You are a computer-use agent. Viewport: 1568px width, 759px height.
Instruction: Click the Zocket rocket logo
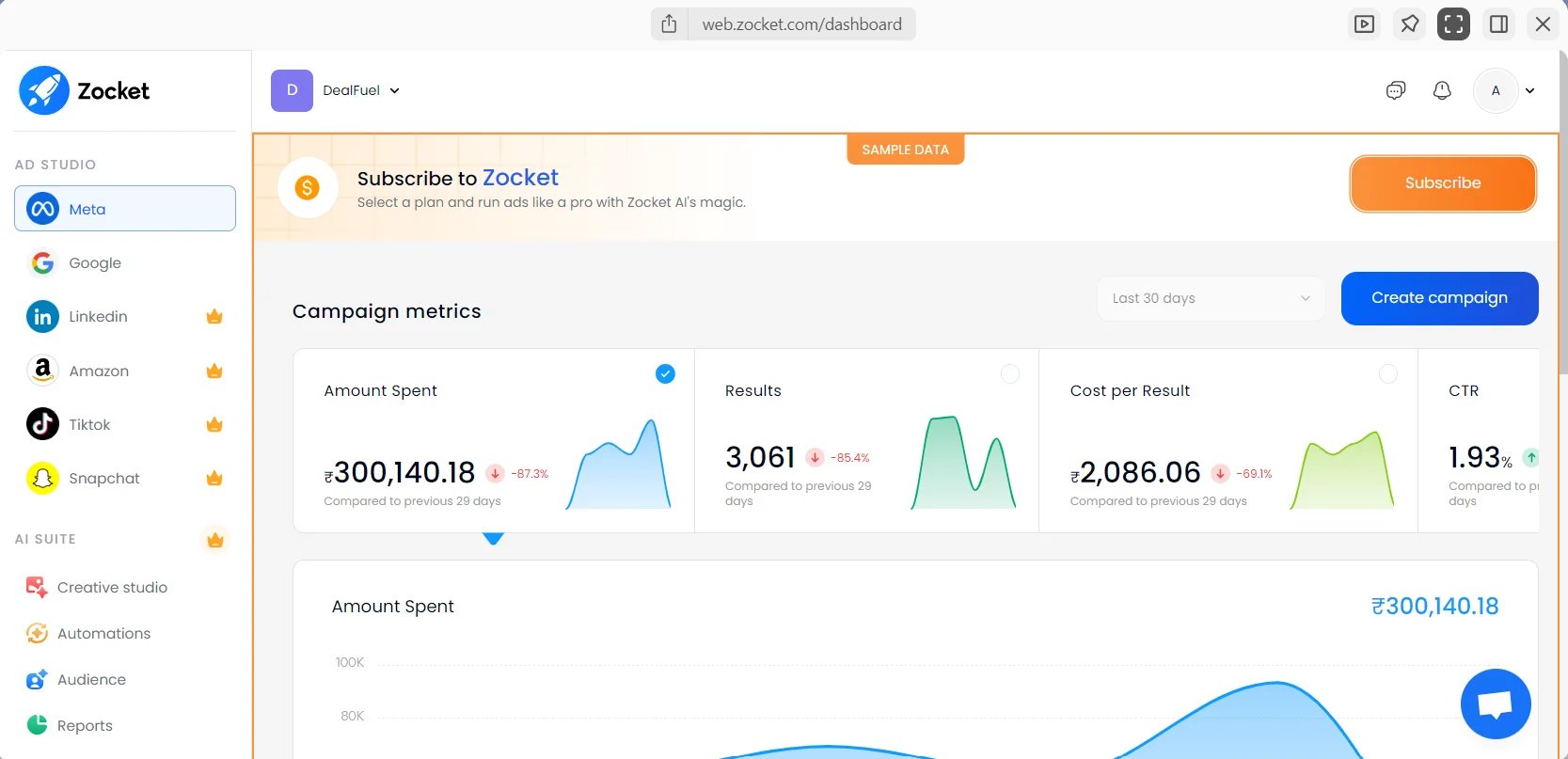coord(44,90)
